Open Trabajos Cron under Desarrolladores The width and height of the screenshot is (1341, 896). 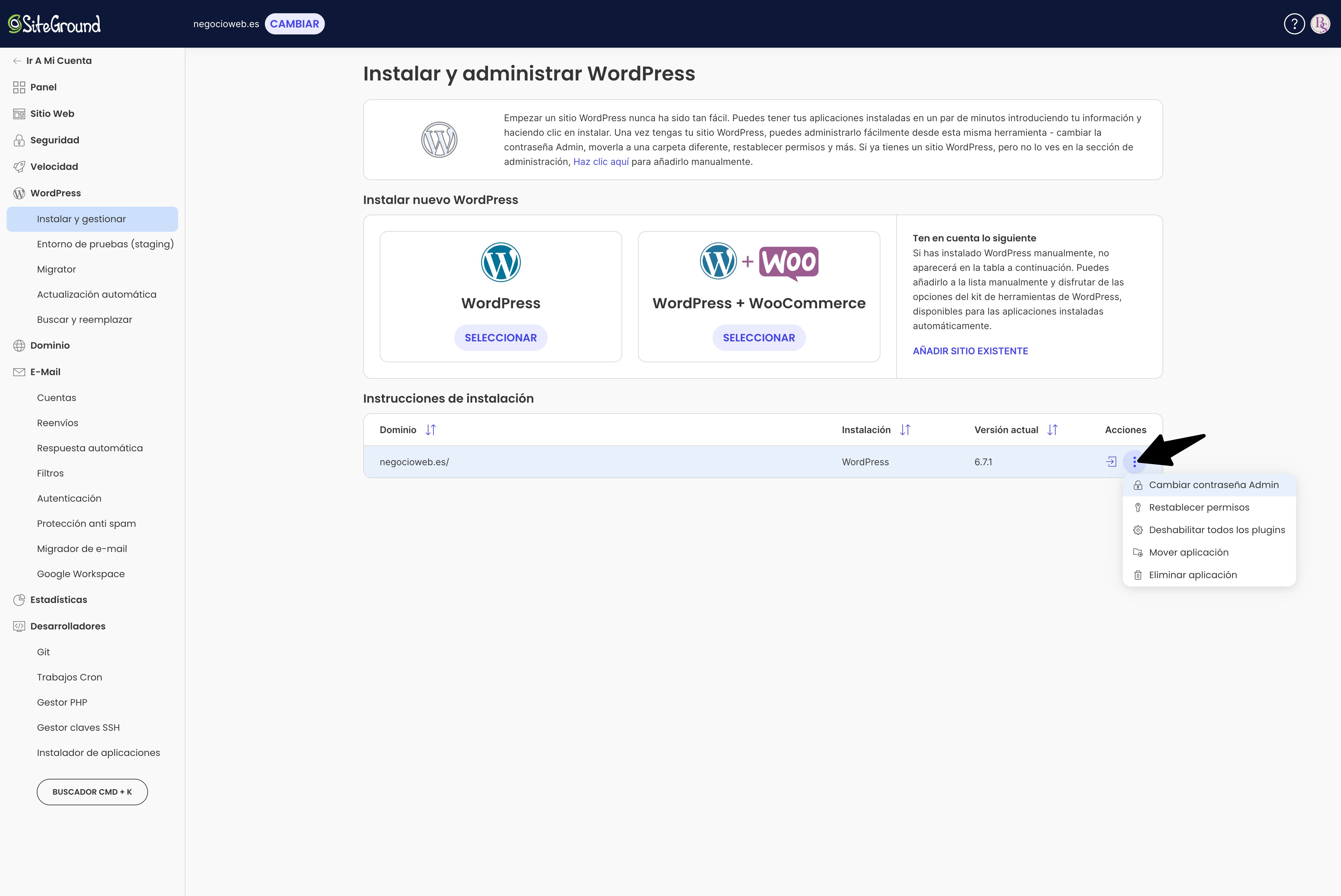[69, 677]
